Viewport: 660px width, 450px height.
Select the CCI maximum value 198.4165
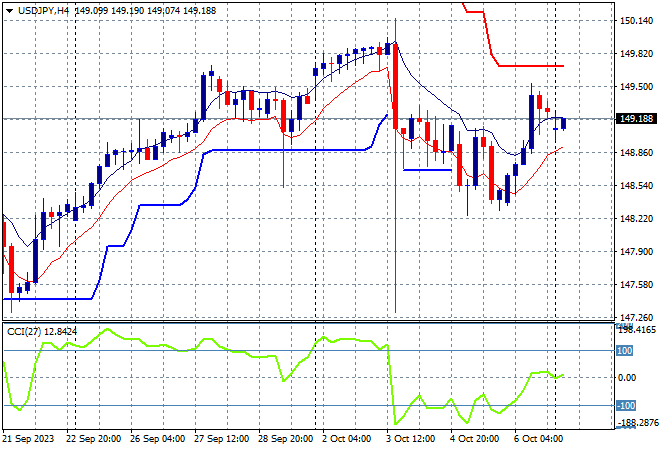(638, 330)
